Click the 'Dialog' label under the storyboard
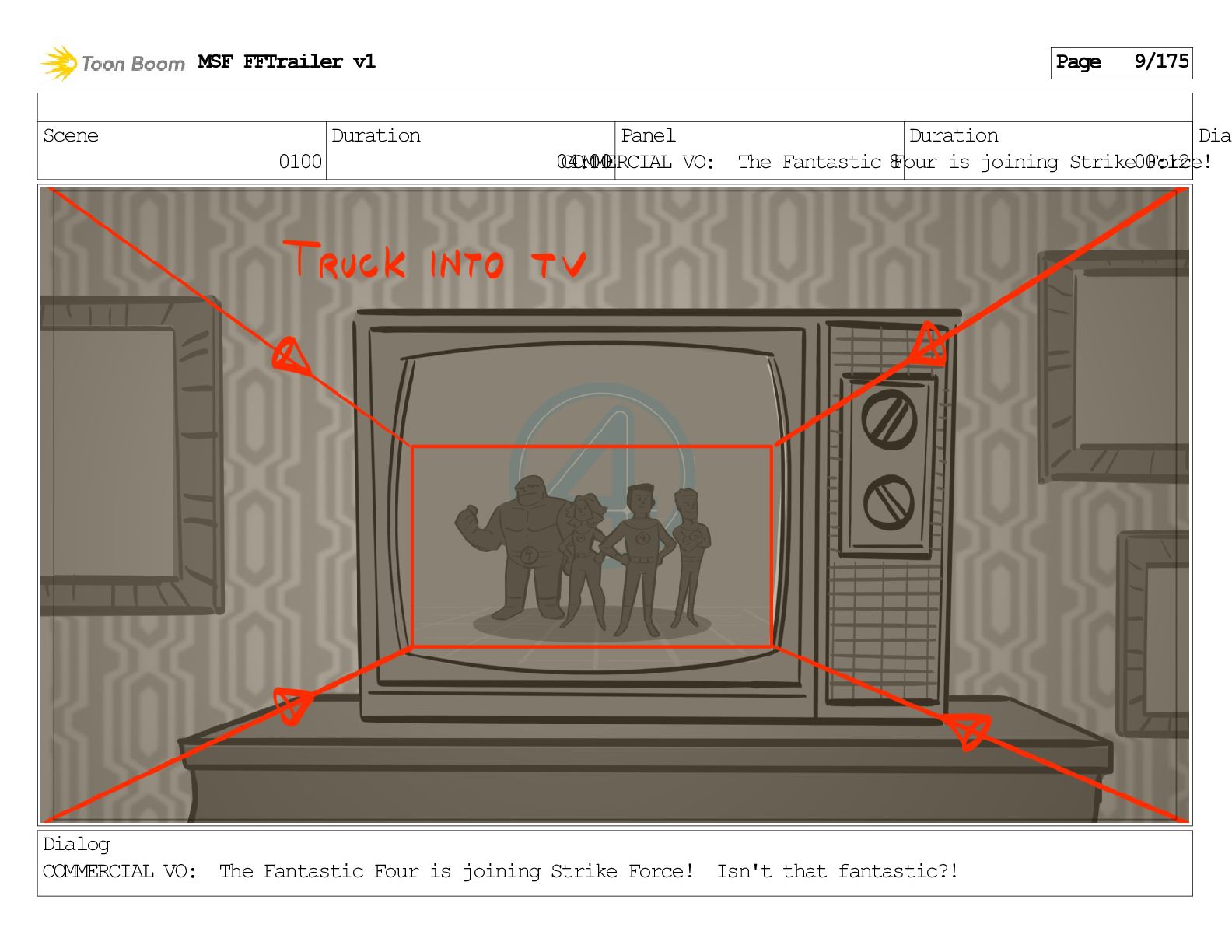The height and width of the screenshot is (952, 1232). pyautogui.click(x=76, y=845)
